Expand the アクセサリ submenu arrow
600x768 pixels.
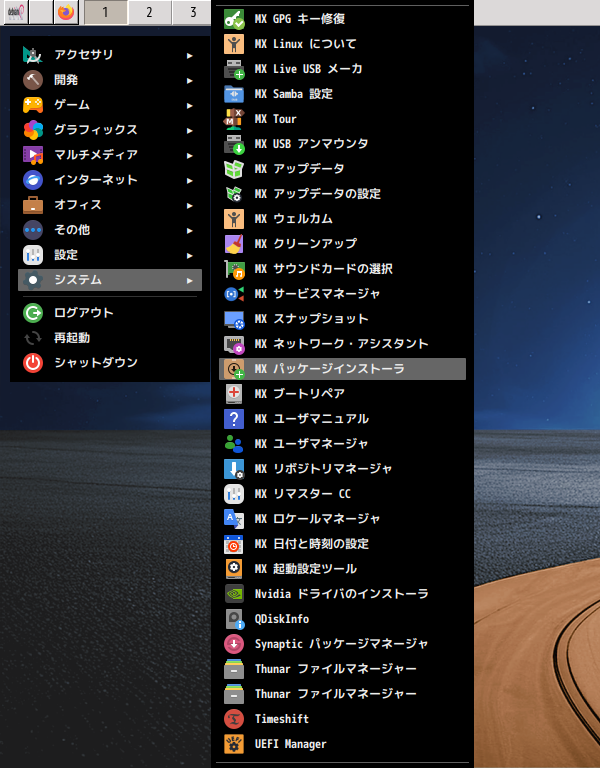[190, 56]
